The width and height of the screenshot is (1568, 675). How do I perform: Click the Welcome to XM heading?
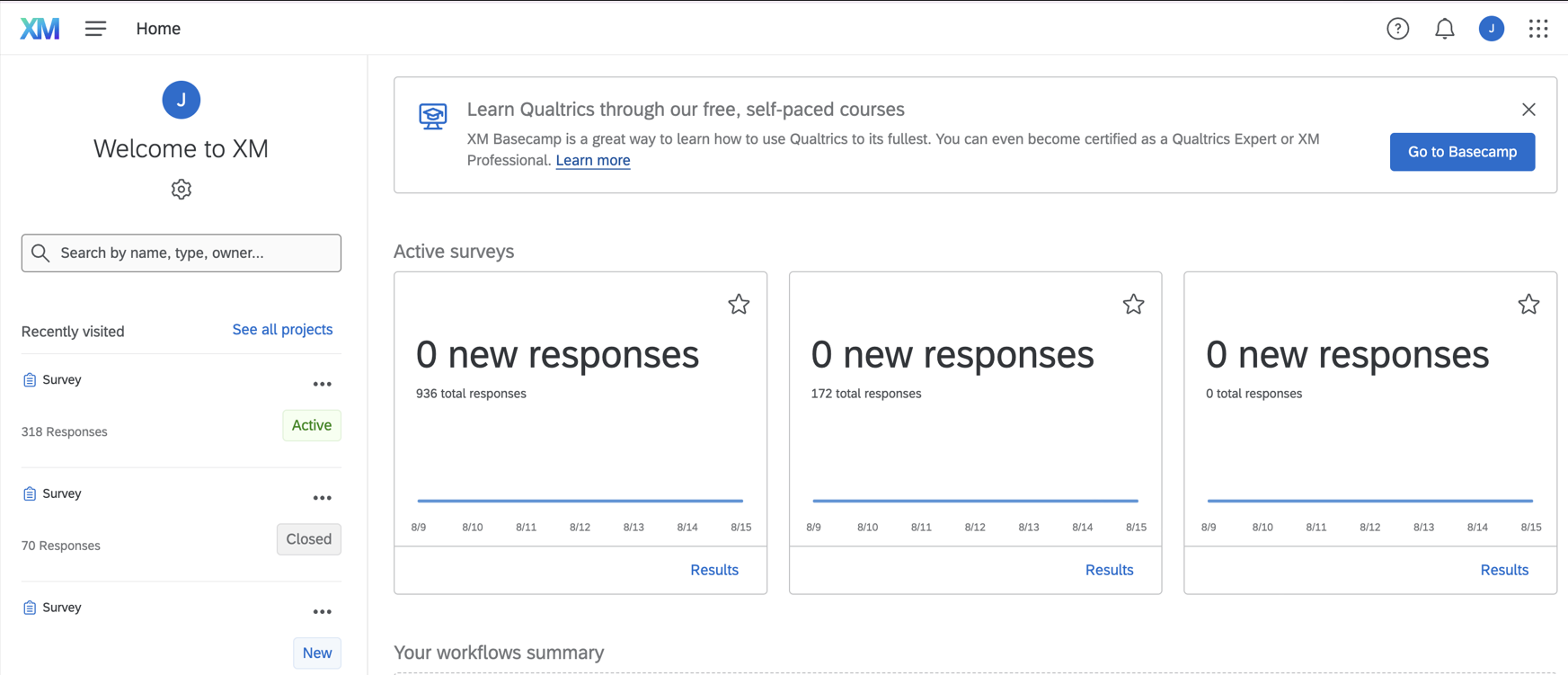182,148
